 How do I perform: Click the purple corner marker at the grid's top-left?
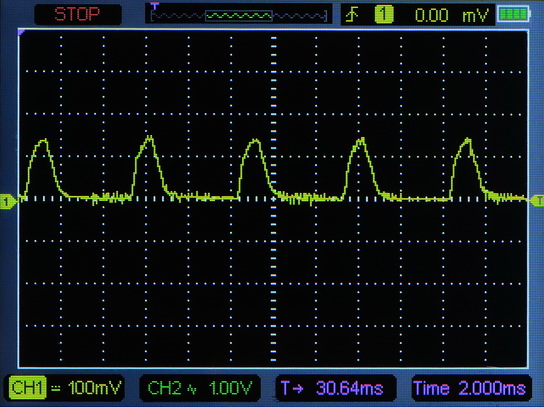pyautogui.click(x=21, y=32)
